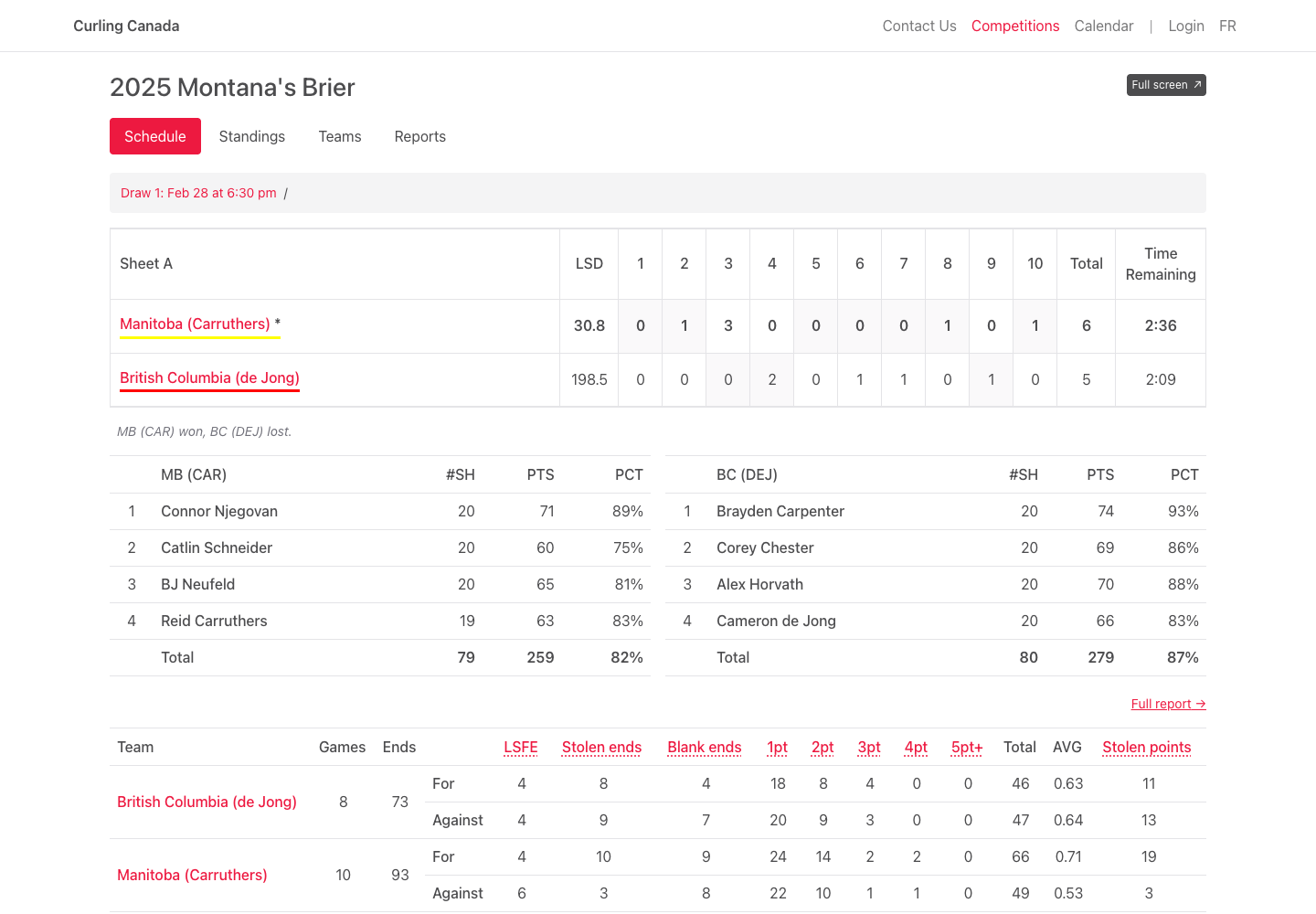Switch to the Standings tab
The width and height of the screenshot is (1316, 914).
[x=252, y=136]
